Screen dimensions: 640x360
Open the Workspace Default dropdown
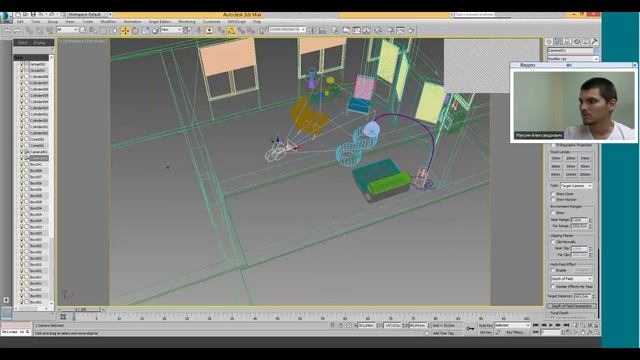pos(88,15)
